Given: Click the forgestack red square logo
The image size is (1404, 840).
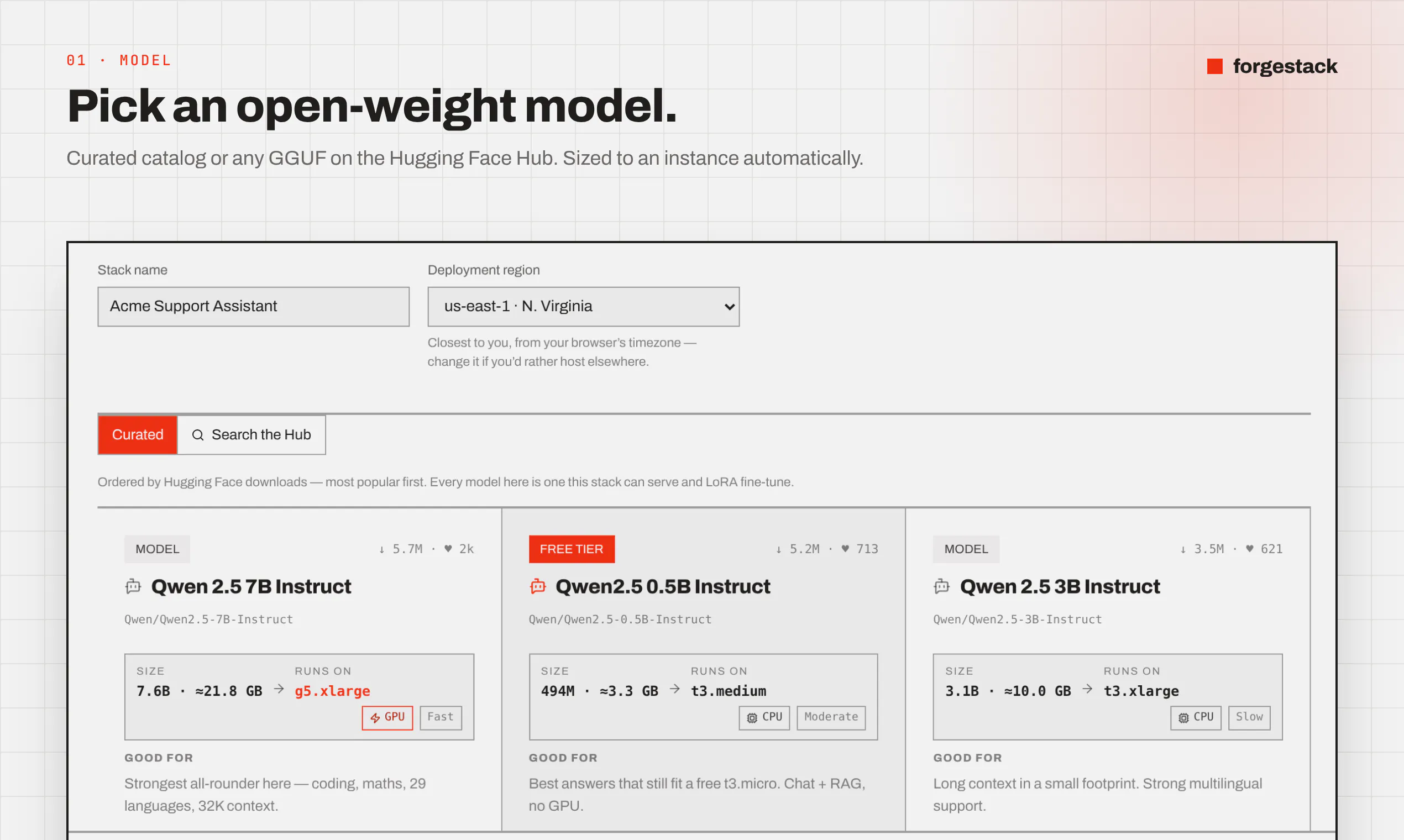Looking at the screenshot, I should pos(1214,66).
